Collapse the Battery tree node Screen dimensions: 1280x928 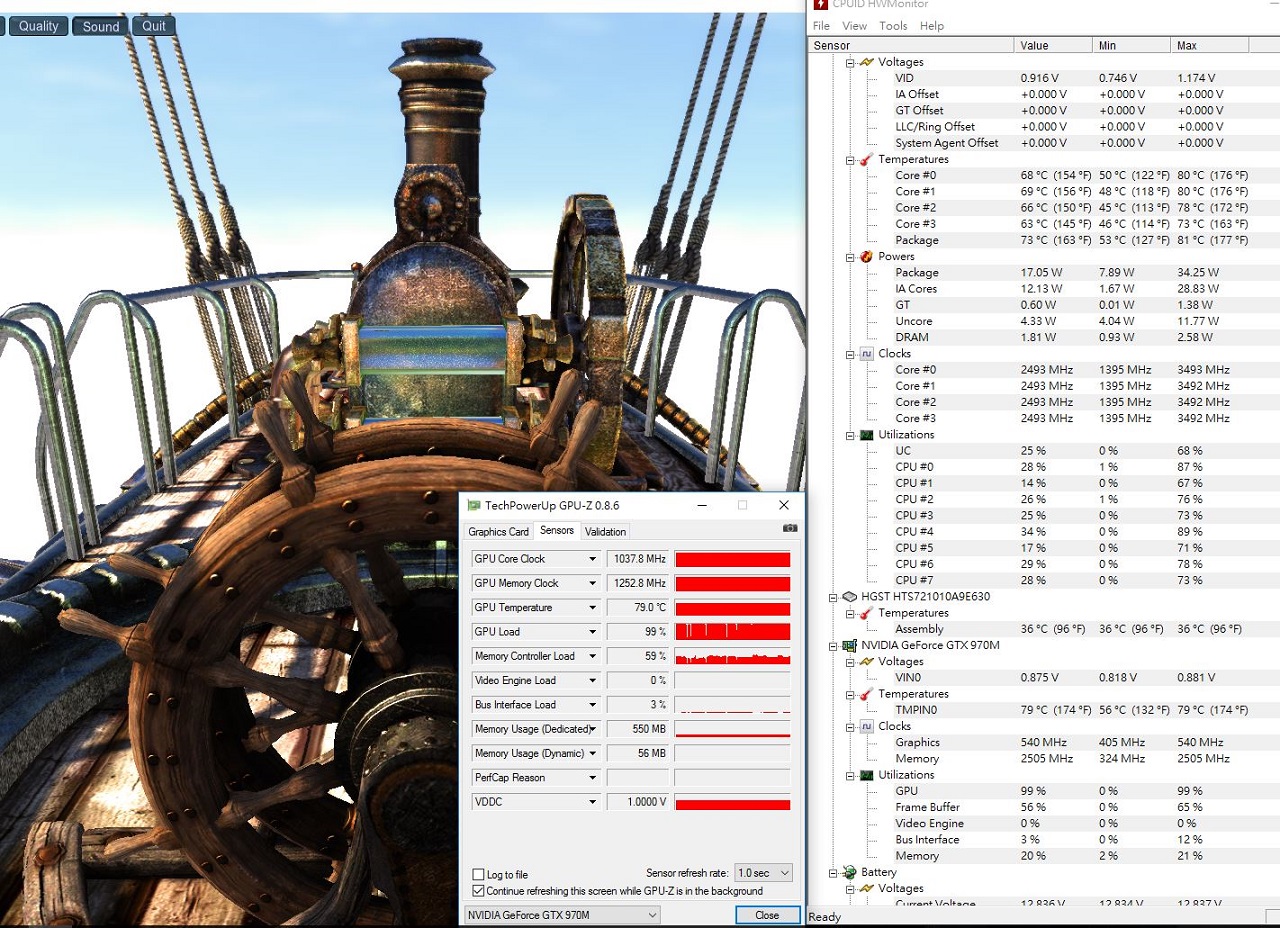pyautogui.click(x=833, y=873)
